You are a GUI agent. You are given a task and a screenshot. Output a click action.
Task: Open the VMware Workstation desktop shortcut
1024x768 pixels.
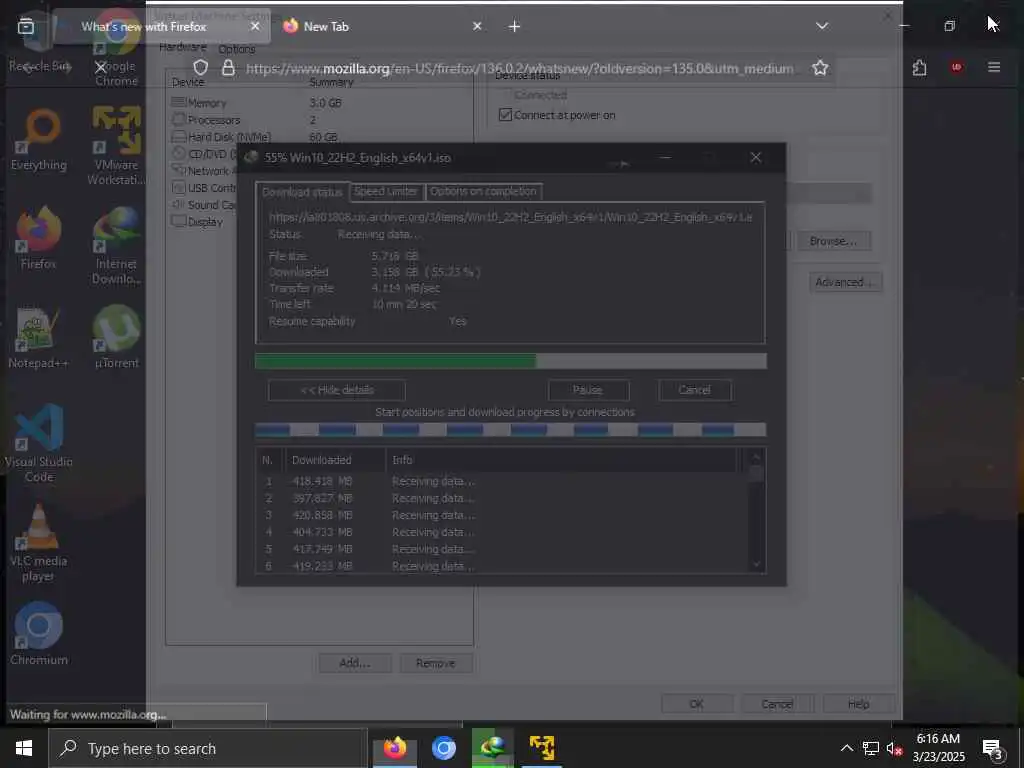pyautogui.click(x=116, y=146)
